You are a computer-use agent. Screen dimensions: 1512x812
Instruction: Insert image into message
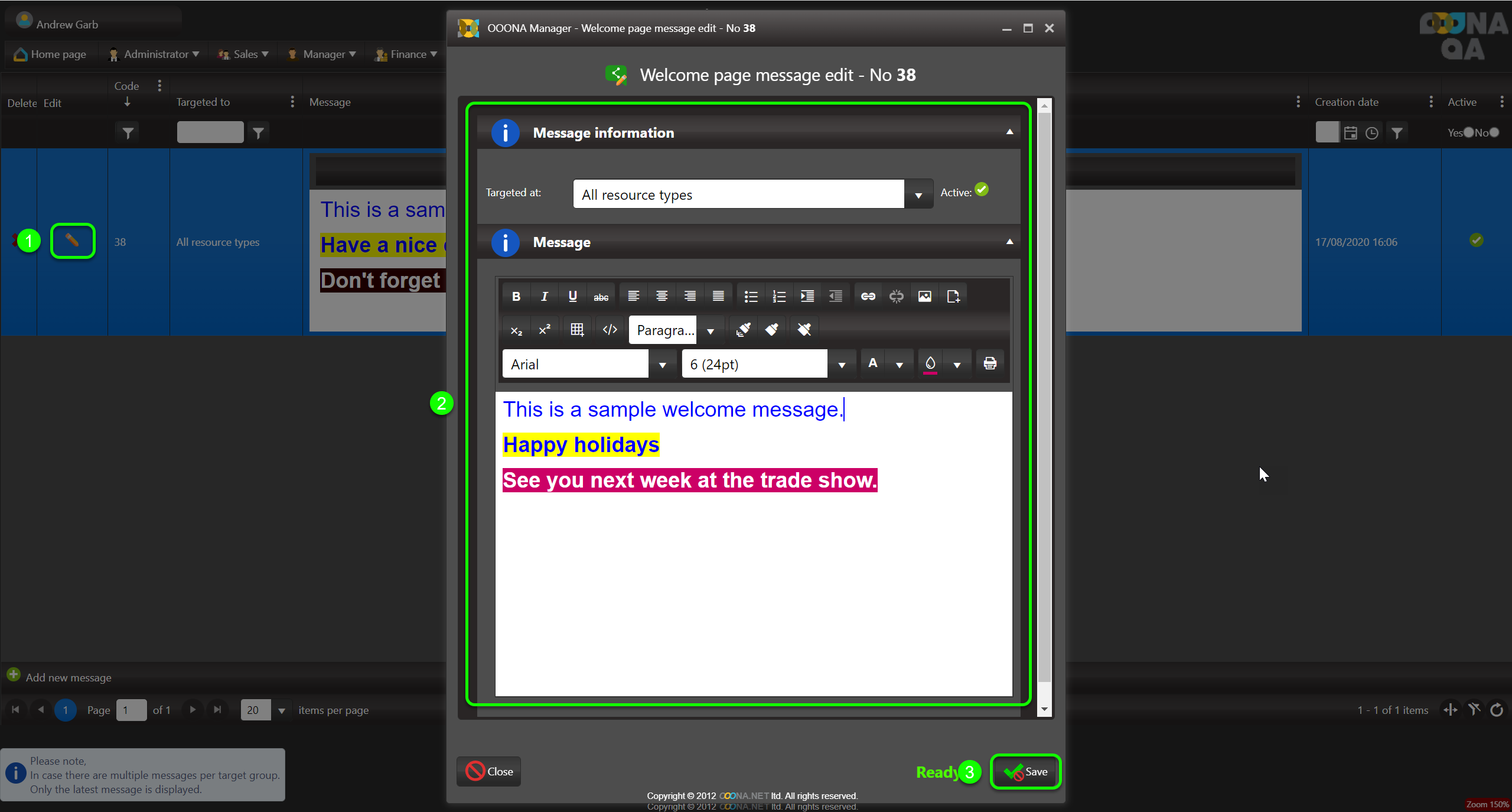pyautogui.click(x=924, y=296)
